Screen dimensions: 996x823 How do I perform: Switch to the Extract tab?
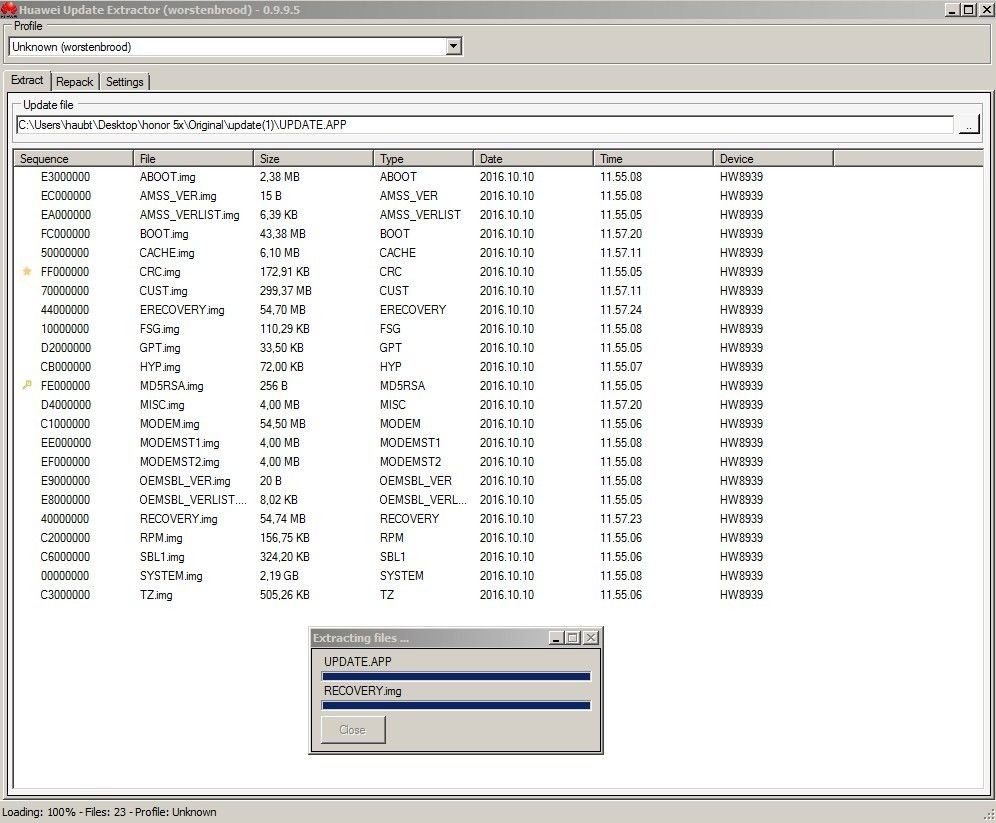[27, 80]
